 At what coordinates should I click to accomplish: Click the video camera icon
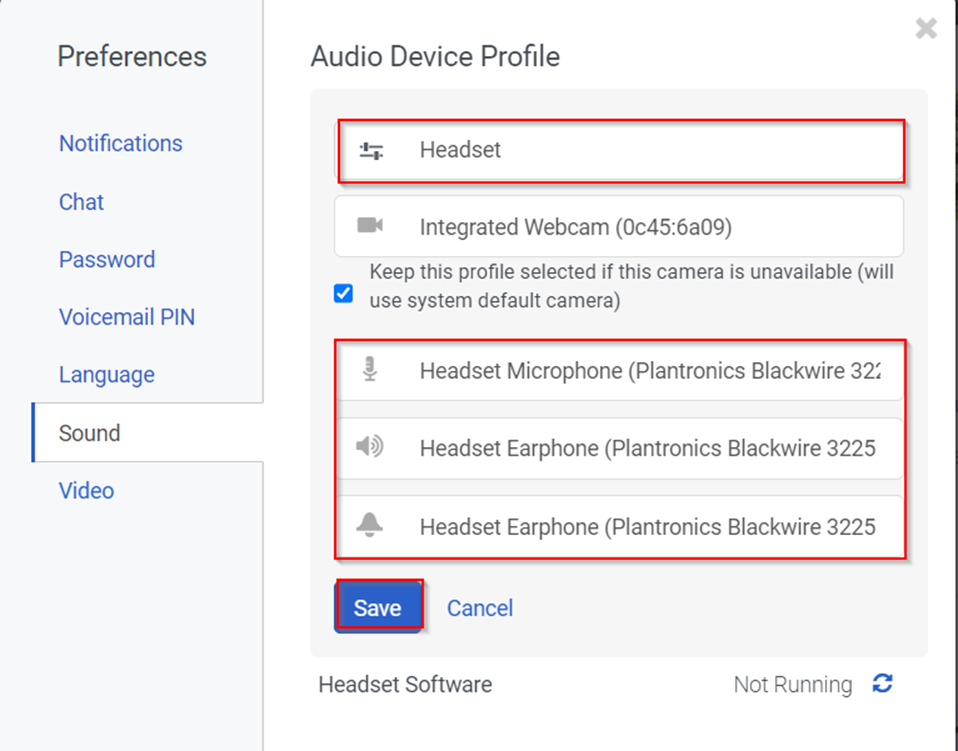tap(370, 226)
